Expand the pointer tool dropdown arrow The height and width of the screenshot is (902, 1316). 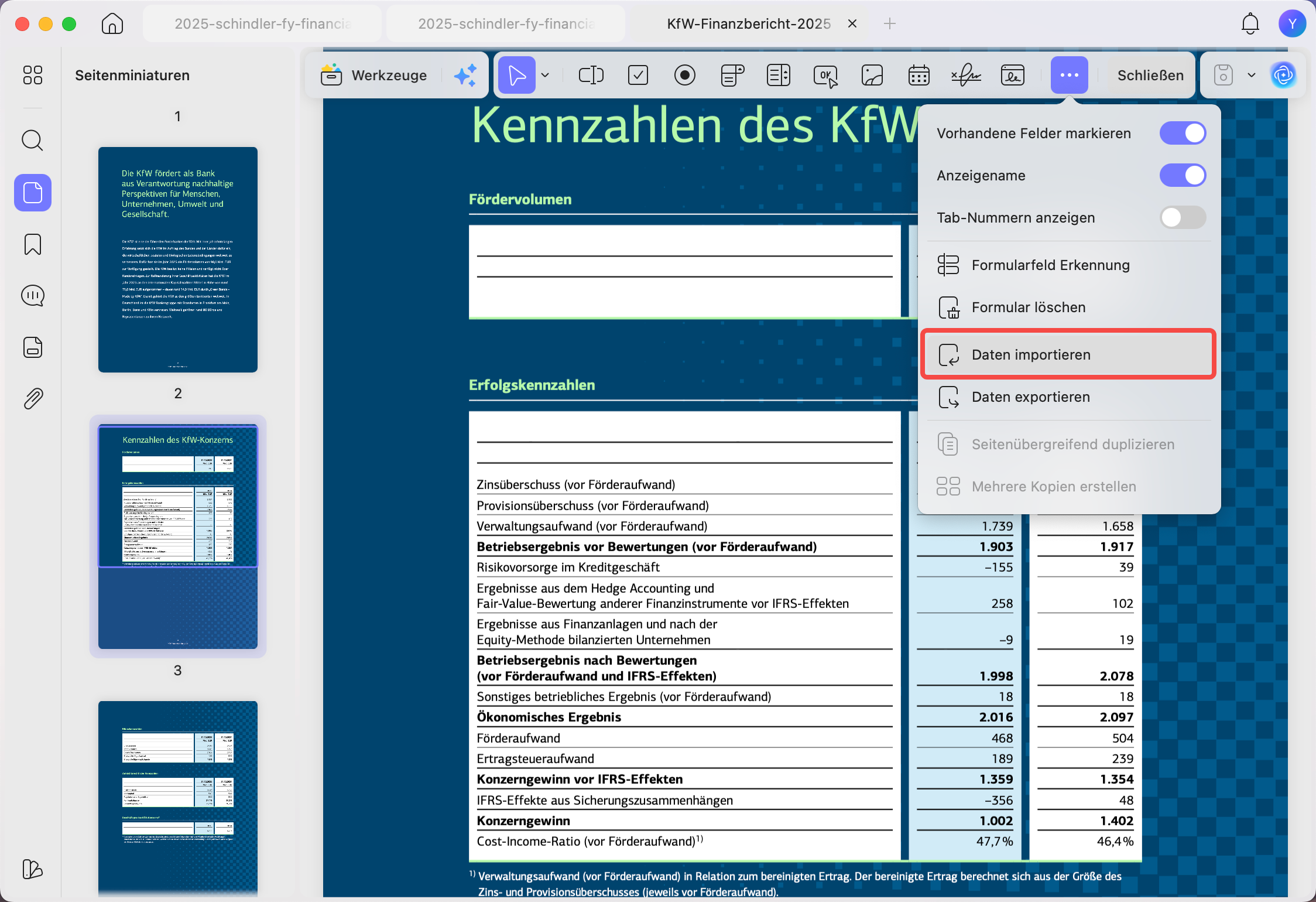click(545, 75)
